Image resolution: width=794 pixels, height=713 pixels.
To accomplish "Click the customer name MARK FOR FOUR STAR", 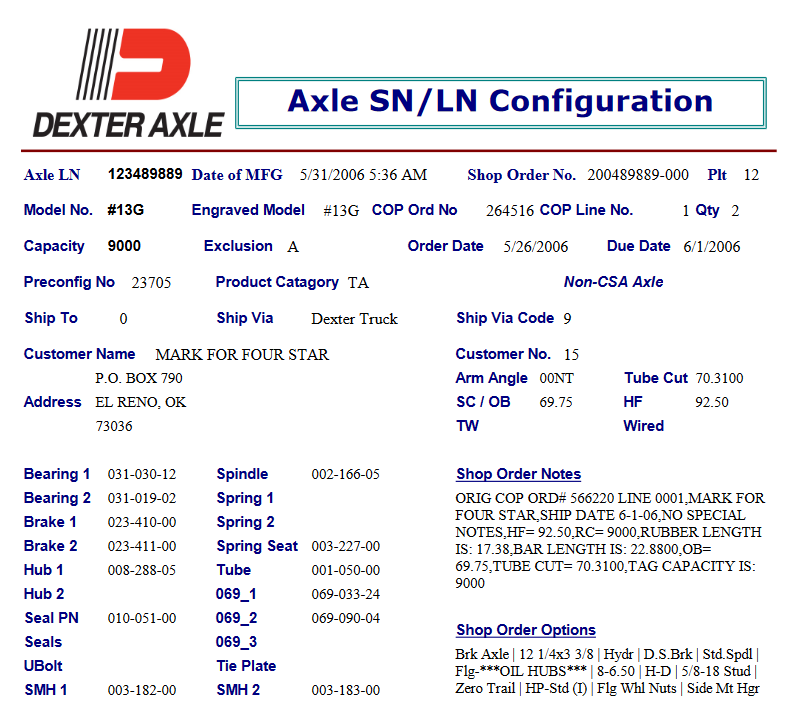I will (242, 355).
